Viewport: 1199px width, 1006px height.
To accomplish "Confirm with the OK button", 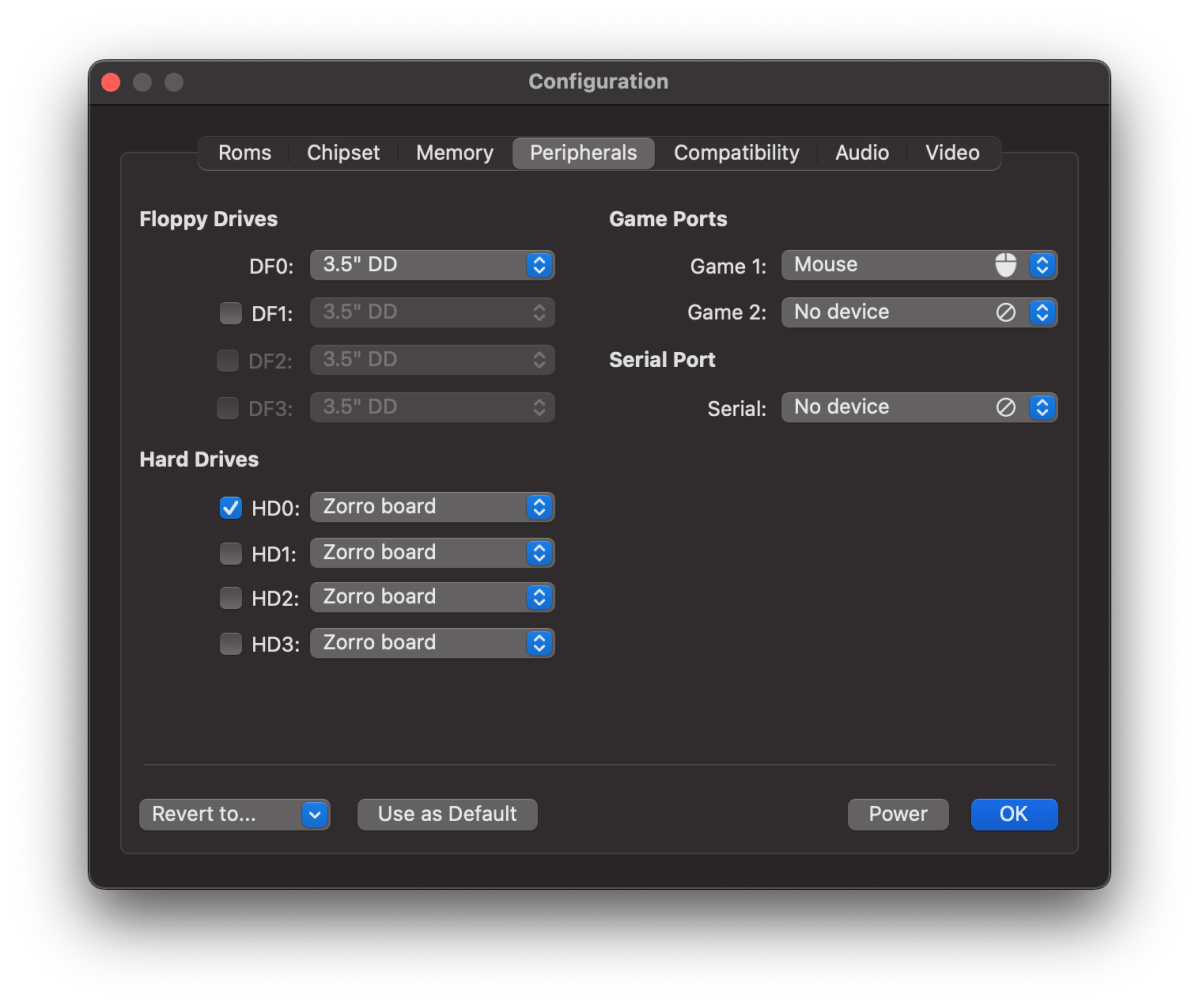I will click(1014, 814).
